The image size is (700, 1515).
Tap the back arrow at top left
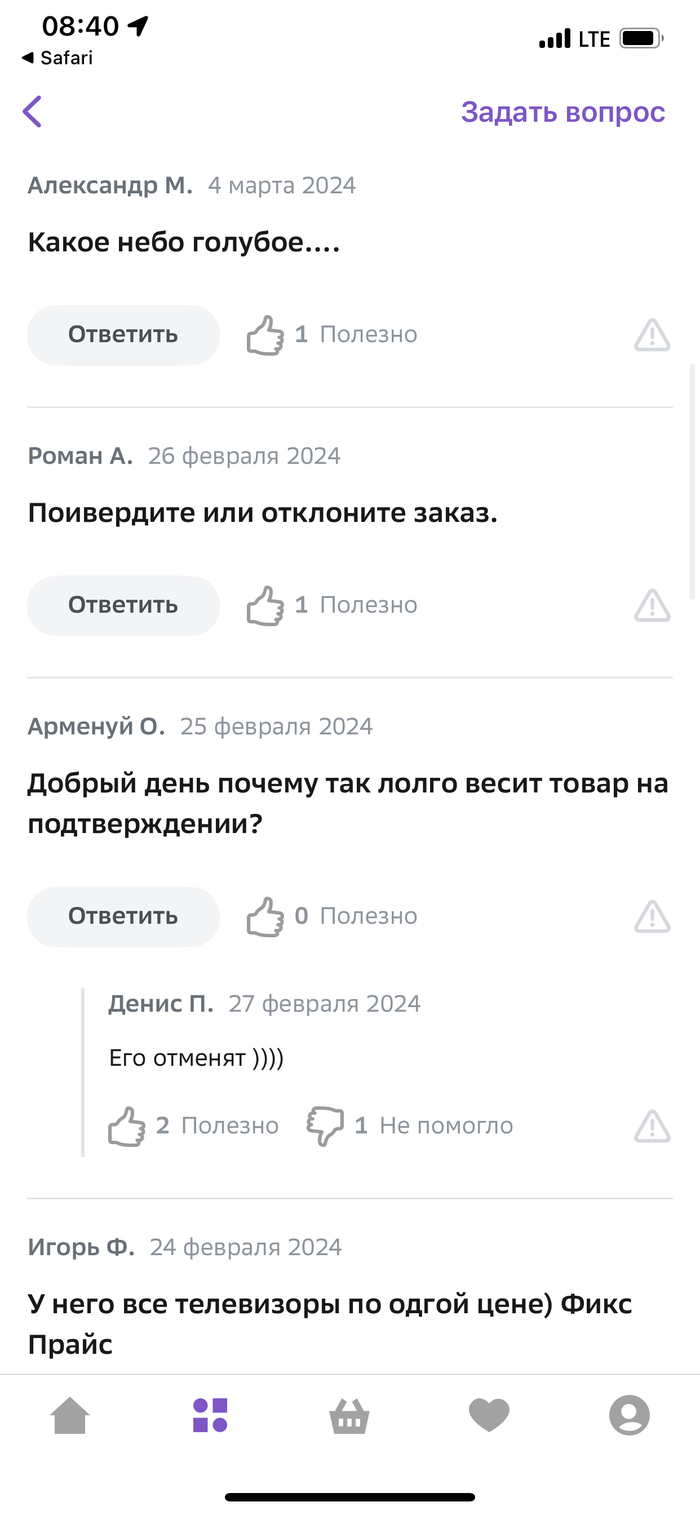33,112
